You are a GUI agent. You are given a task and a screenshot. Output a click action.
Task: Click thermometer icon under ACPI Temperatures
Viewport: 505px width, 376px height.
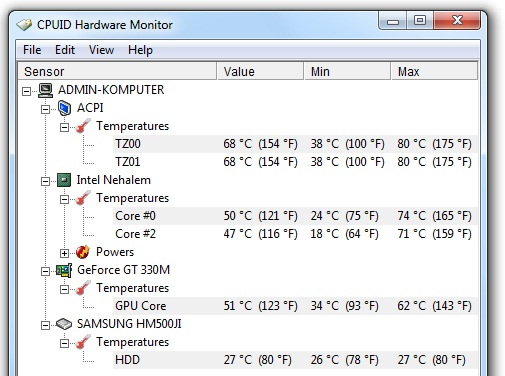tap(83, 126)
